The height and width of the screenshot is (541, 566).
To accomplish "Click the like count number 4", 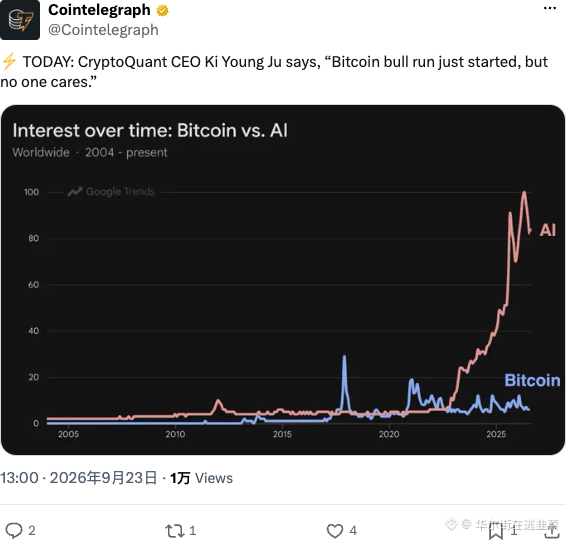I will 353,531.
